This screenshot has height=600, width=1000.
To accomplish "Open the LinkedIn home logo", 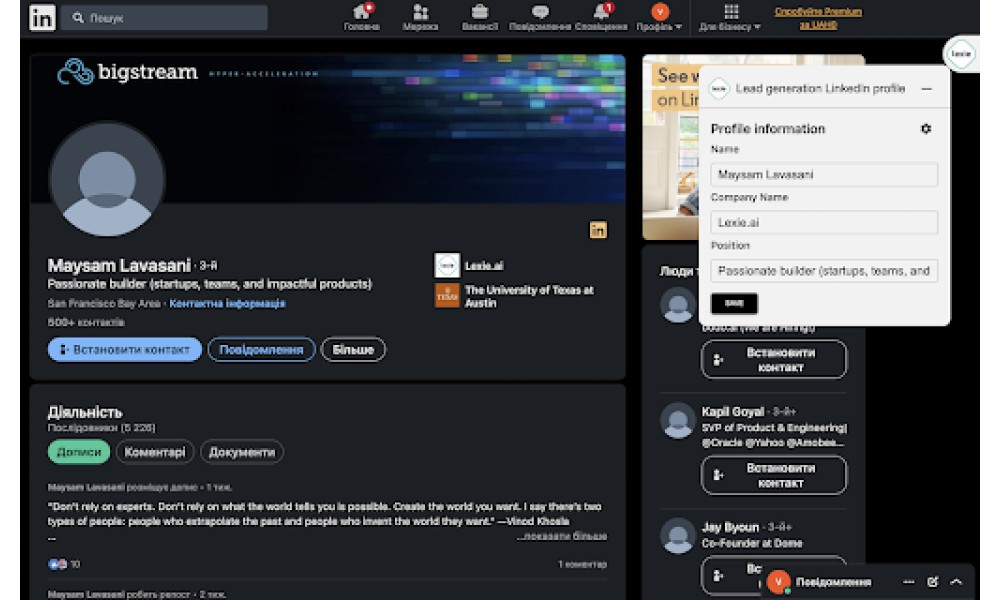I will pos(43,18).
